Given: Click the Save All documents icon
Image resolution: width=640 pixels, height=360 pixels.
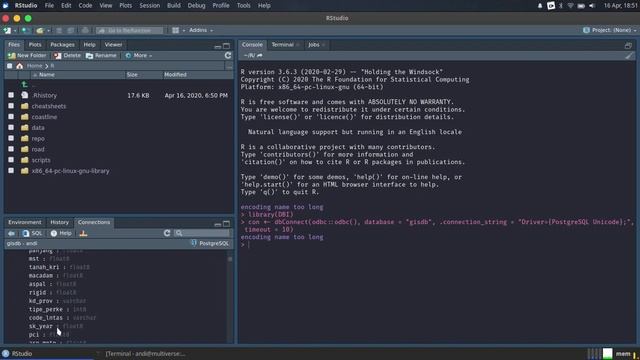Looking at the screenshot, I should pos(71,30).
